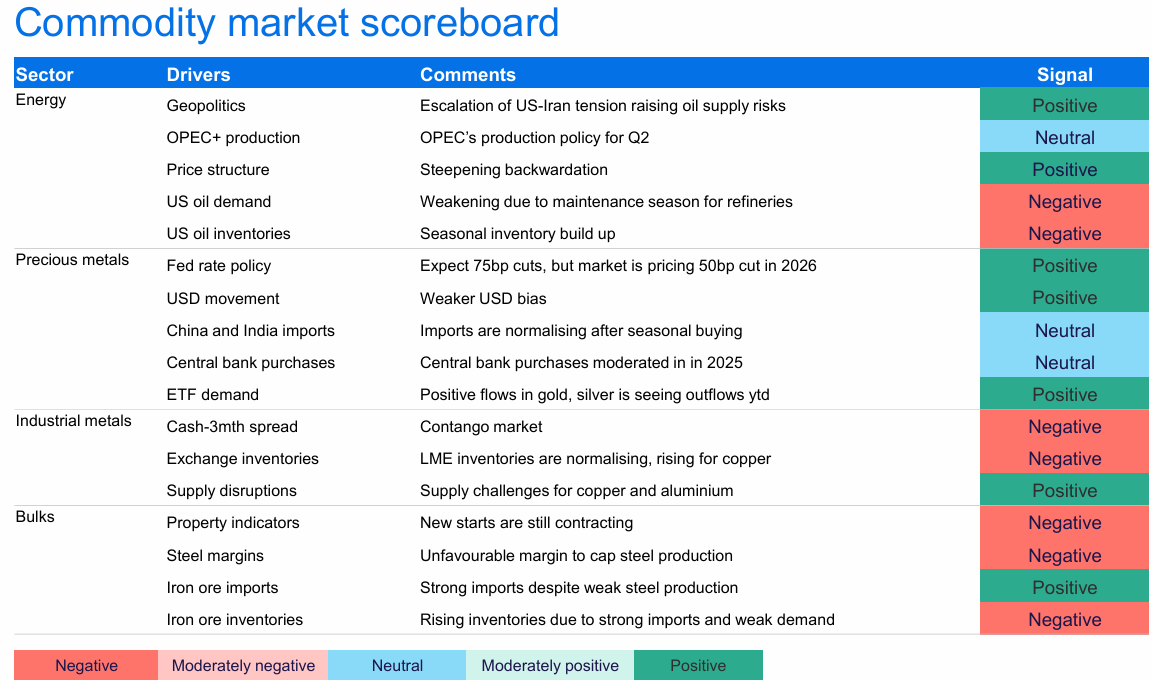Click the Iron ore inventories Negative signal
Viewport: 1152px width, 681px height.
pyautogui.click(x=1064, y=620)
